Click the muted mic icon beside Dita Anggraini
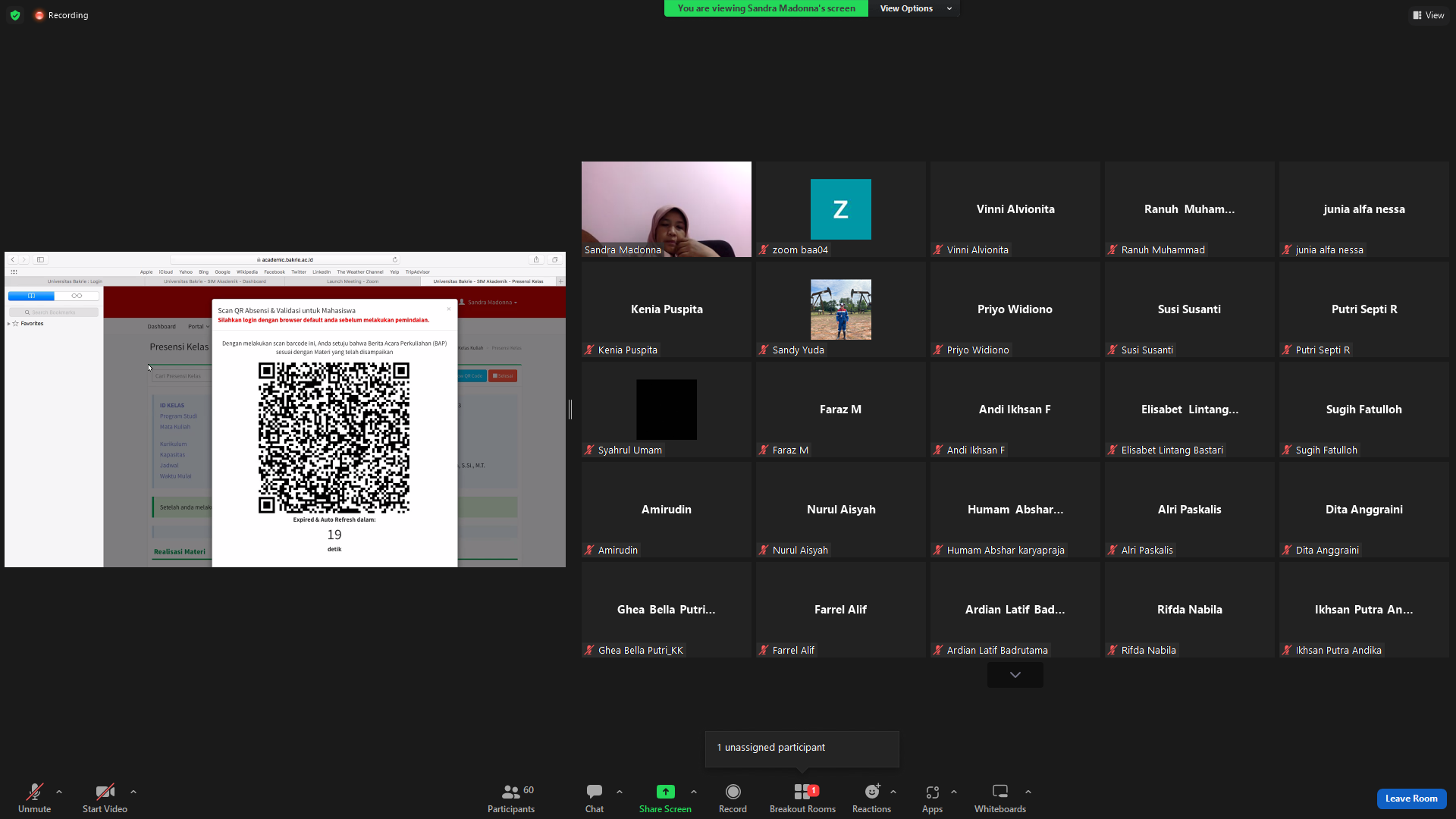The height and width of the screenshot is (819, 1456). point(1287,550)
